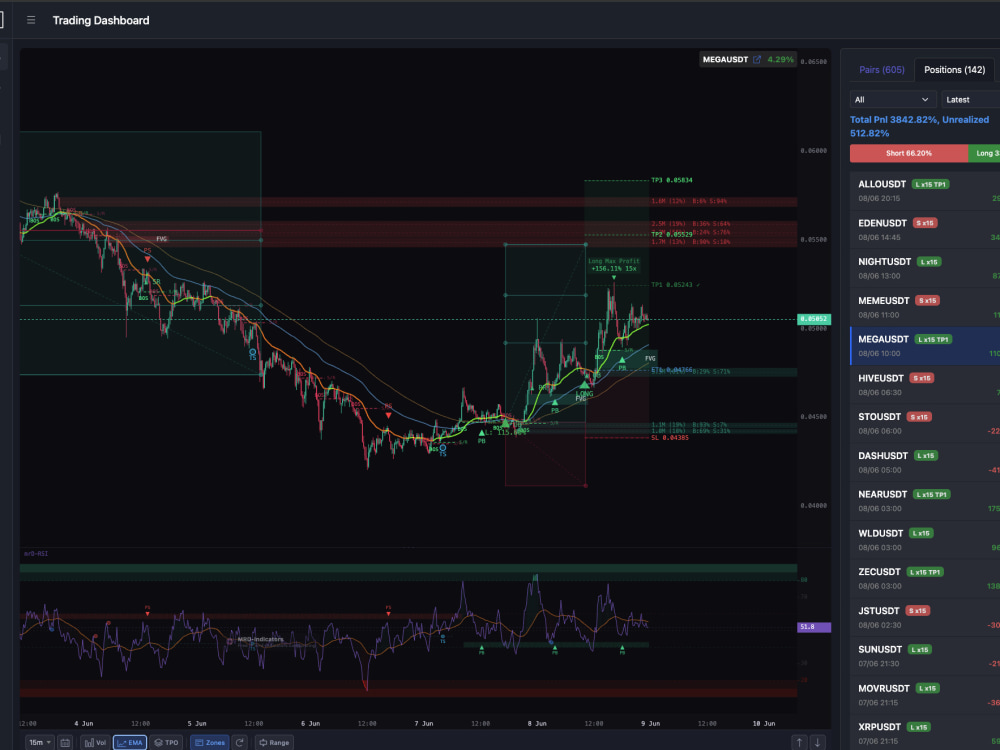Screen dimensions: 1000x750
Task: Click the SL 0.04385 level label
Action: 670,438
